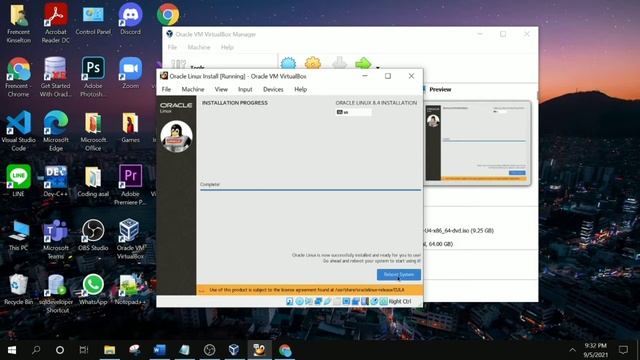Open the Control Panel desktop icon

93,20
